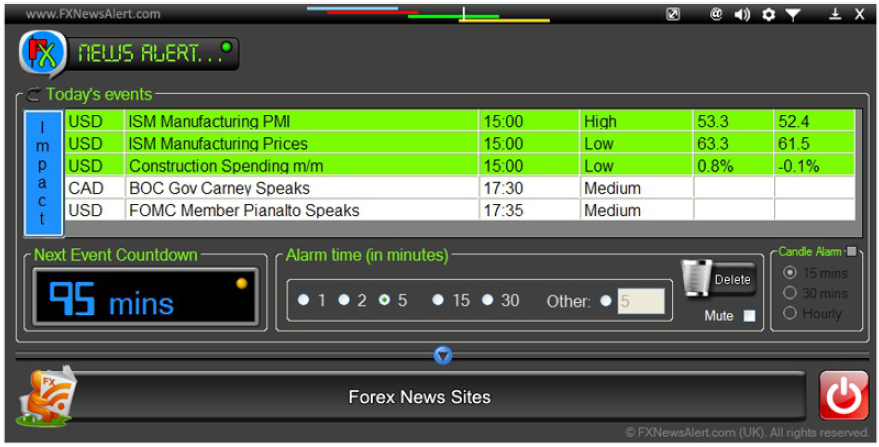Click the 63.3 value cell
The height and width of the screenshot is (447, 879).
(734, 144)
